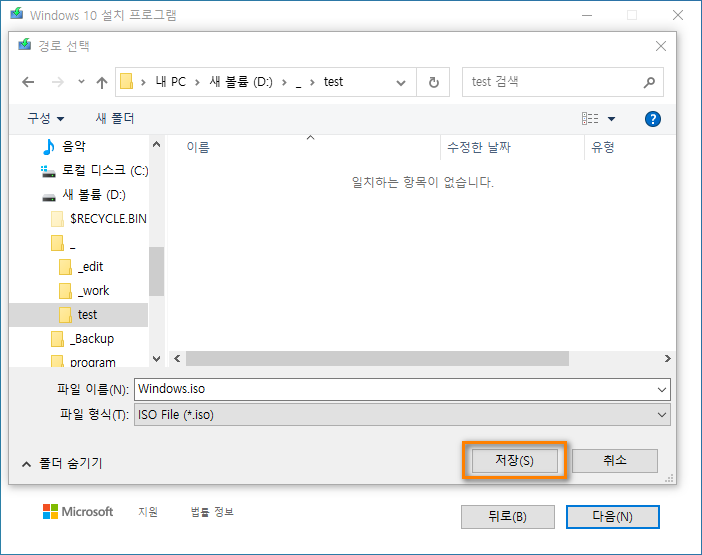
Task: Expand the address bar history dropdown
Action: point(401,83)
